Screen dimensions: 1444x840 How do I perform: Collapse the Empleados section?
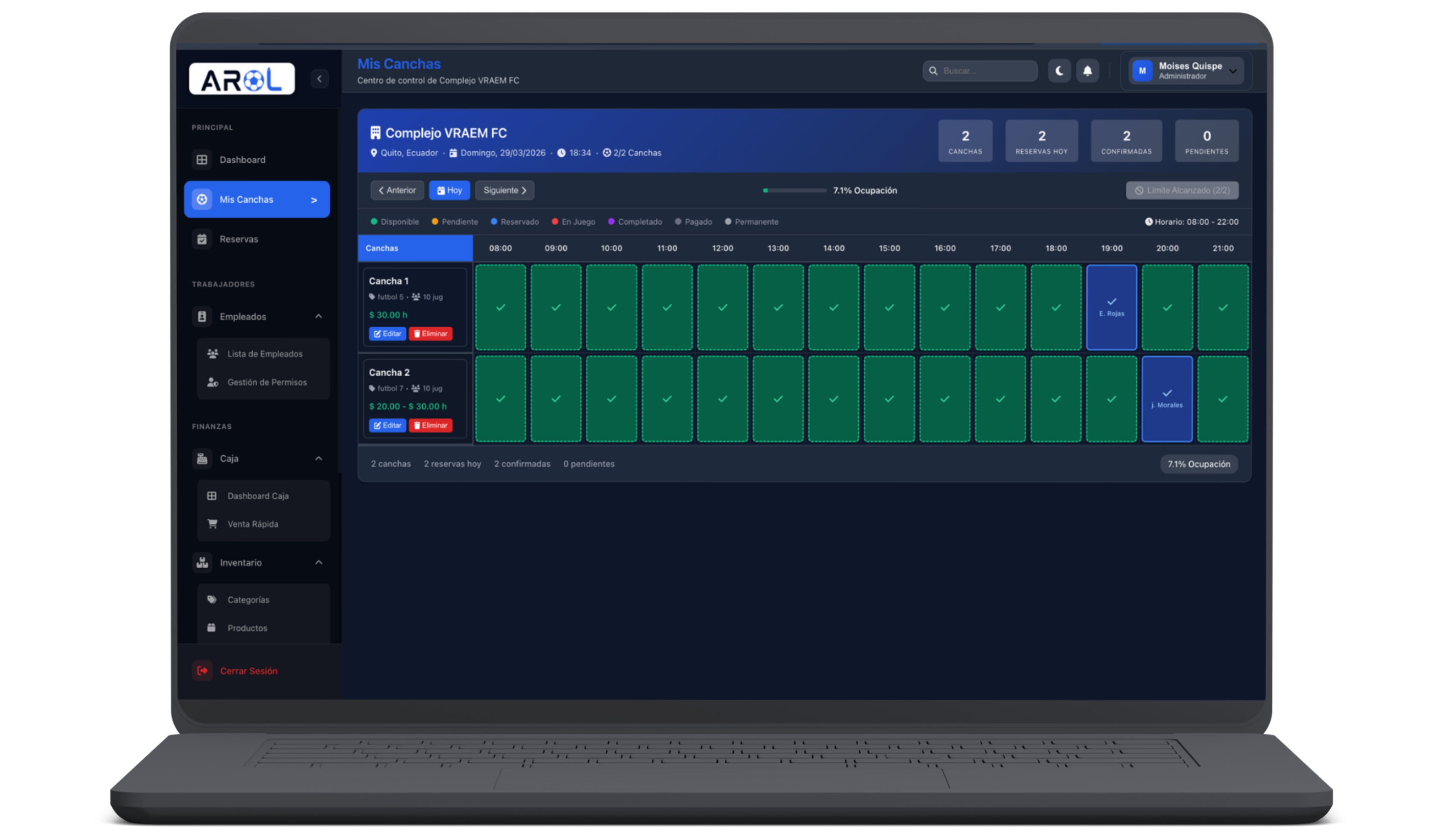(x=318, y=316)
